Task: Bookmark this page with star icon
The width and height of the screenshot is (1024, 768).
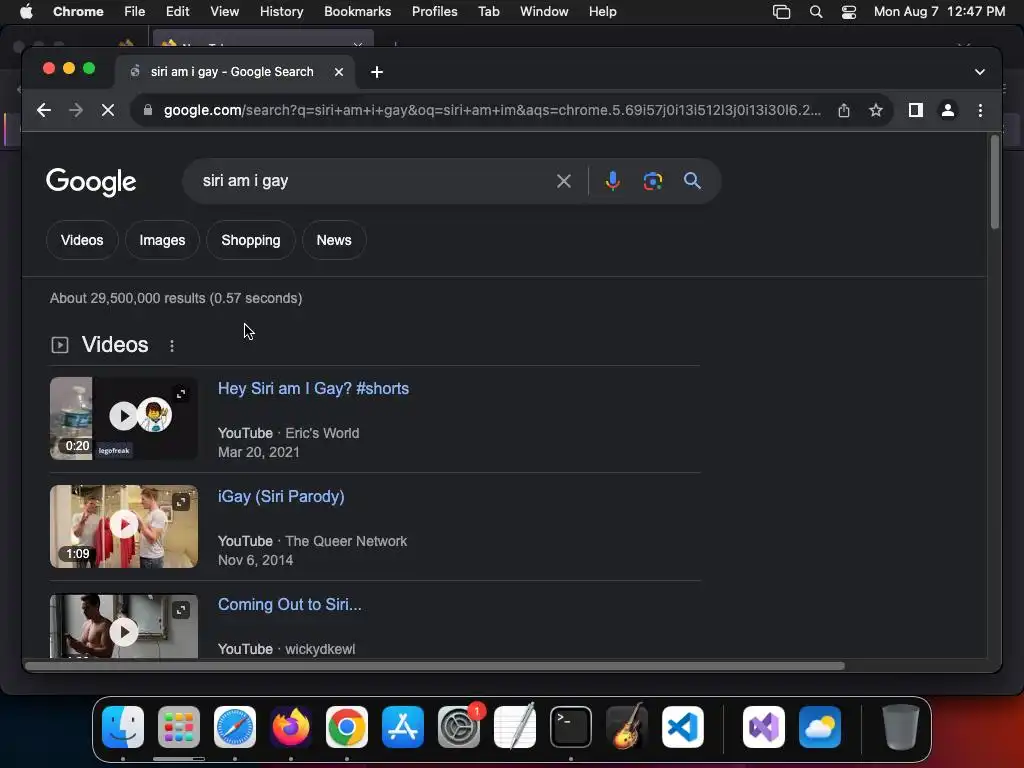Action: tap(876, 110)
